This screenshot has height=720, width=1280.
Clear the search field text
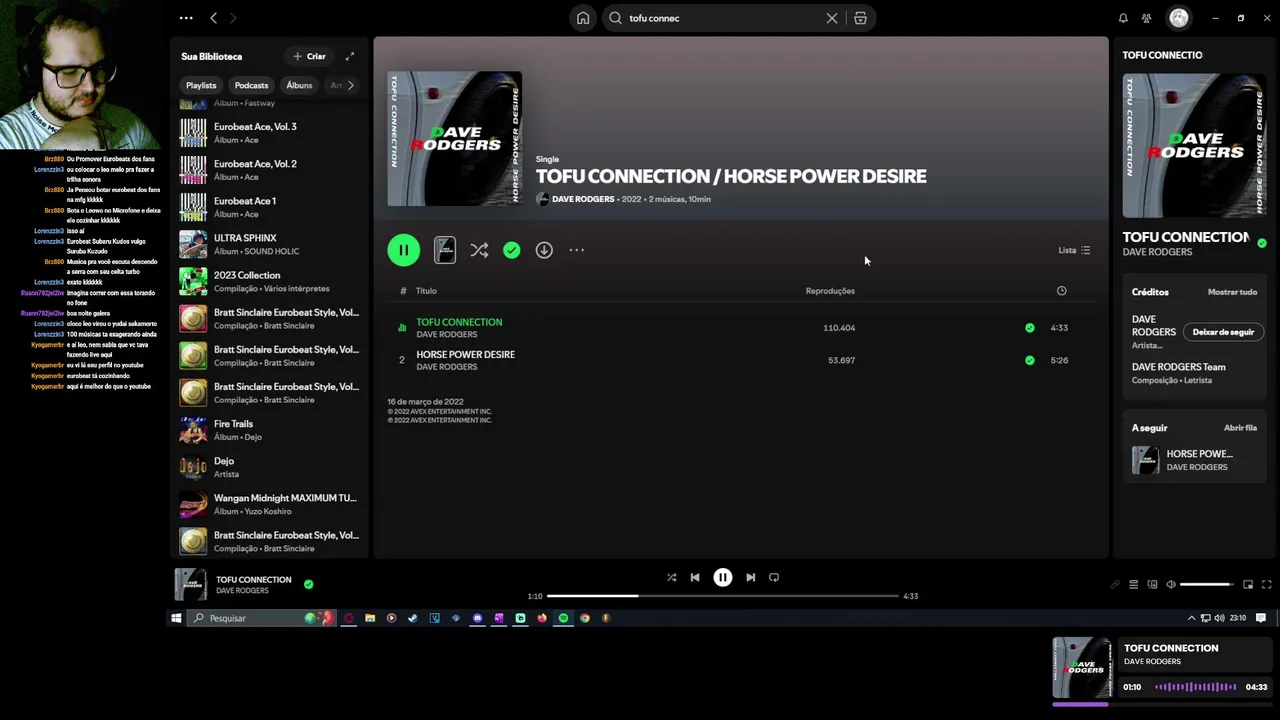point(831,18)
